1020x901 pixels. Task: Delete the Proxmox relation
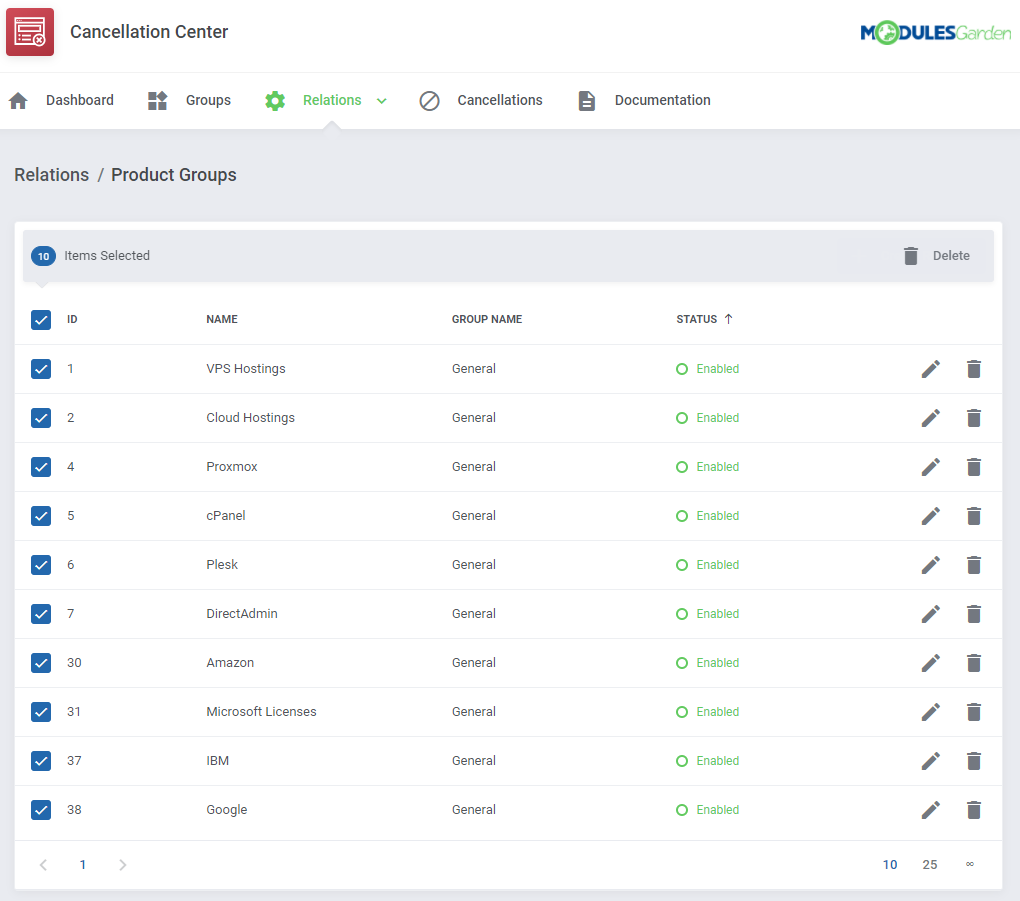point(974,467)
